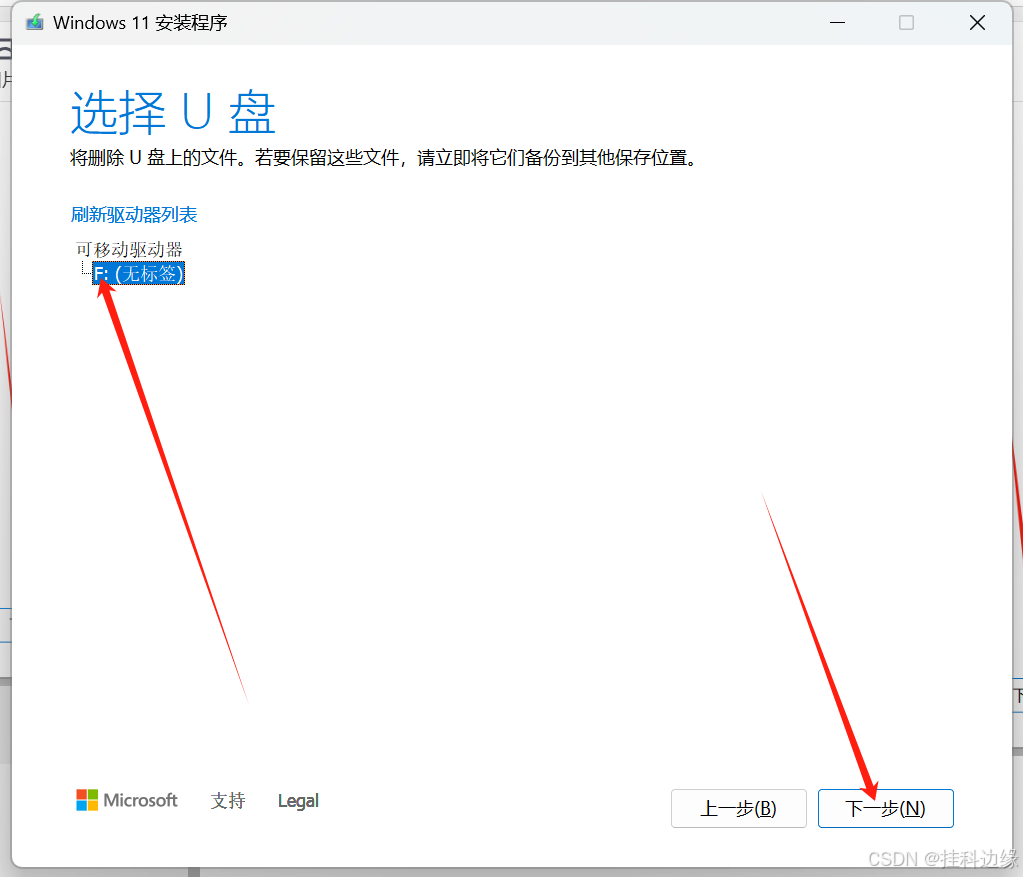The width and height of the screenshot is (1023, 877).
Task: Click the 刷新驱动器列表 link
Action: tap(134, 215)
